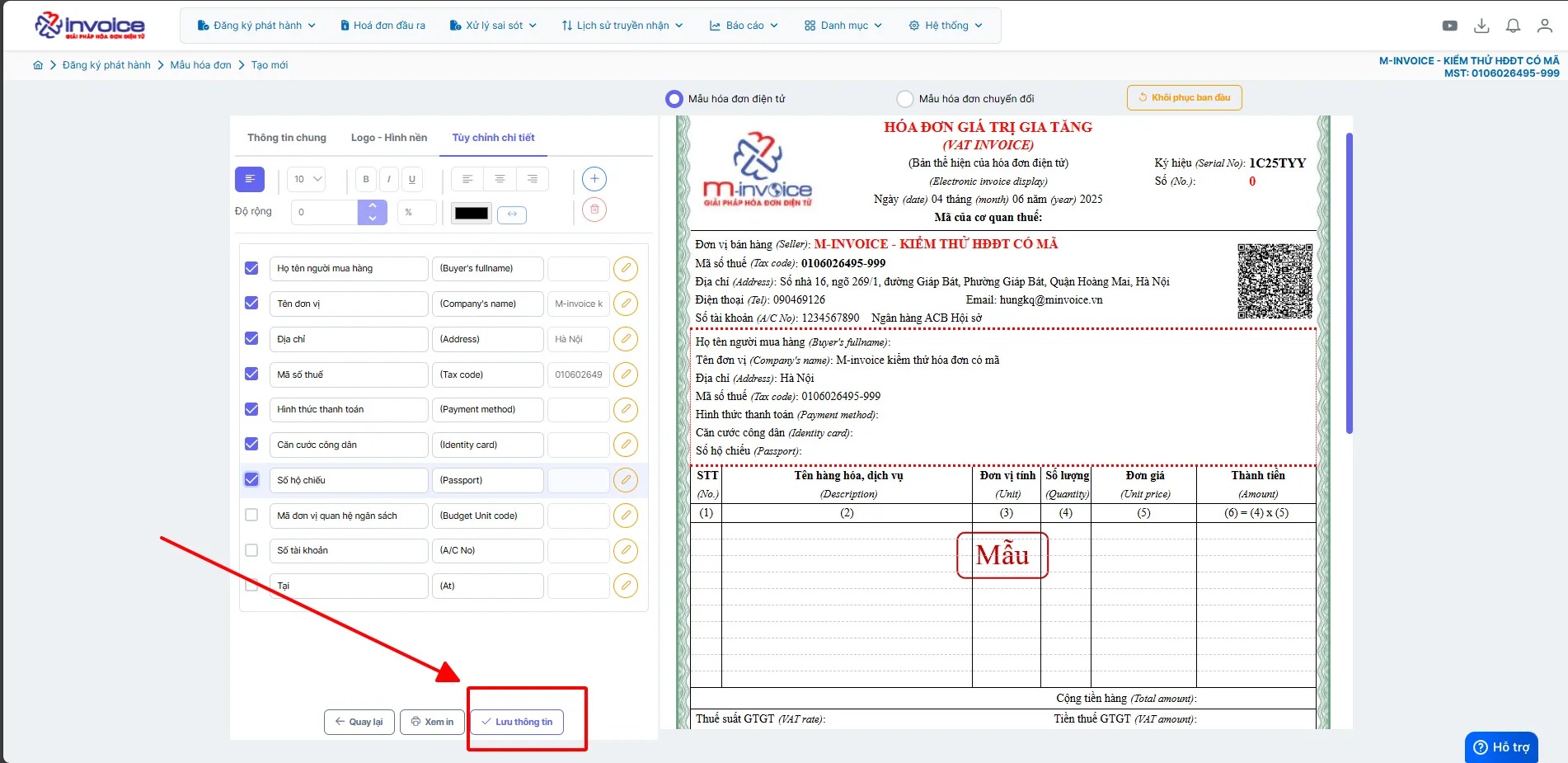
Task: Select 'Tùy chỉnh chi tiết' tab
Action: [493, 138]
